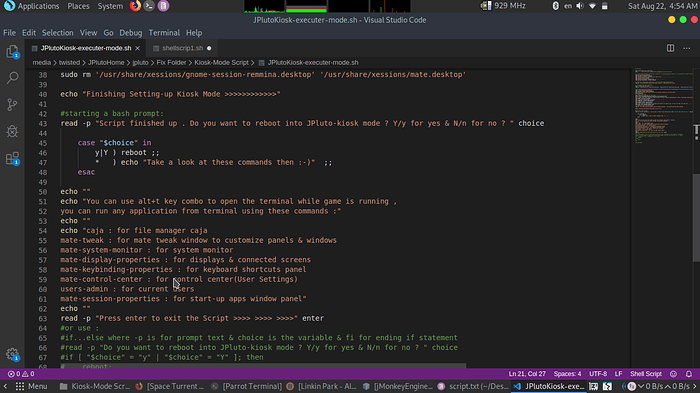Screen dimensions: 700x393
Task: Open the Debug view in activity bar
Action: 12,131
